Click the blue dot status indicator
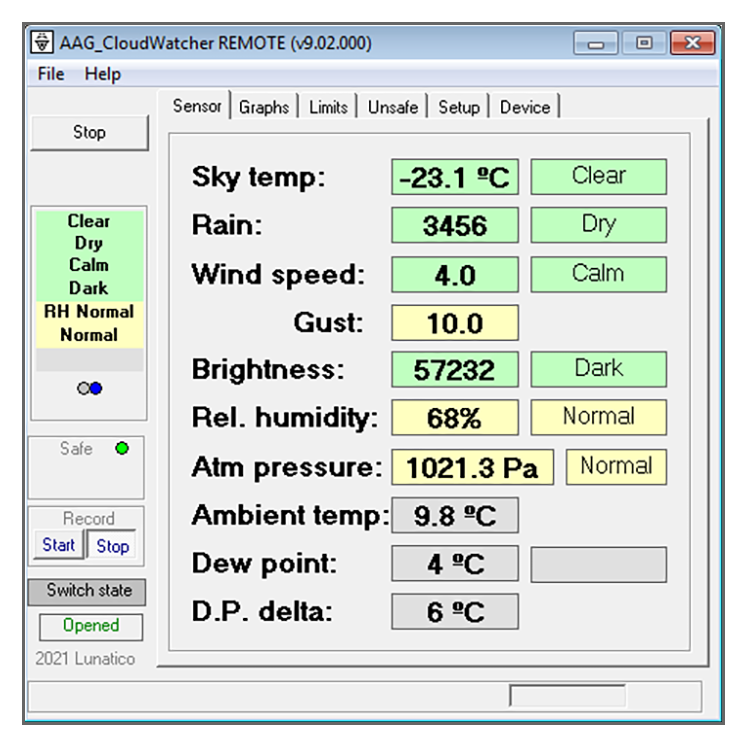 coord(96,389)
